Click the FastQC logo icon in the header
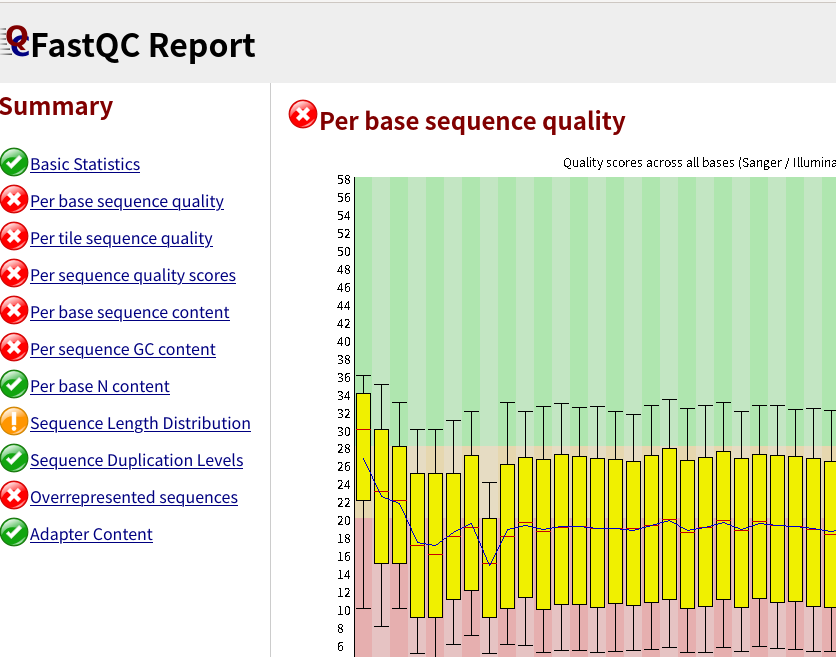 tap(15, 41)
